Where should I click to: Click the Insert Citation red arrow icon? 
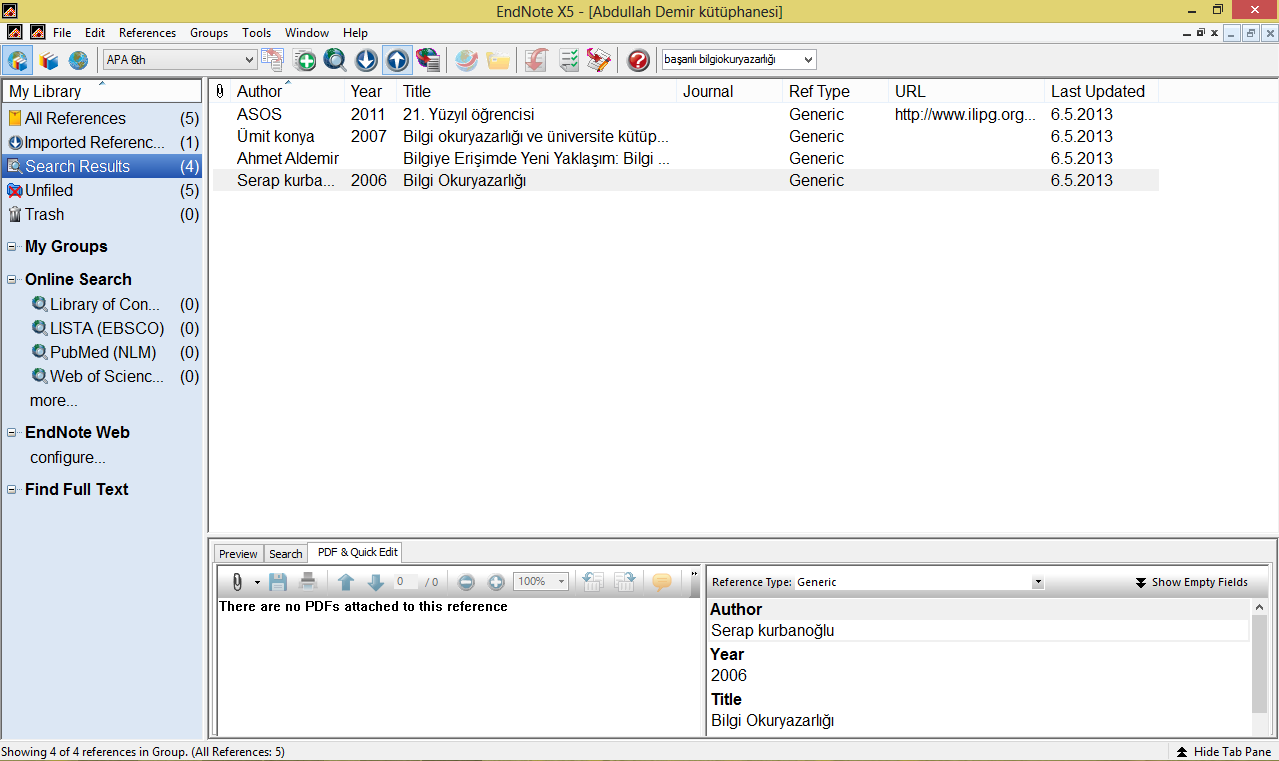pos(536,60)
